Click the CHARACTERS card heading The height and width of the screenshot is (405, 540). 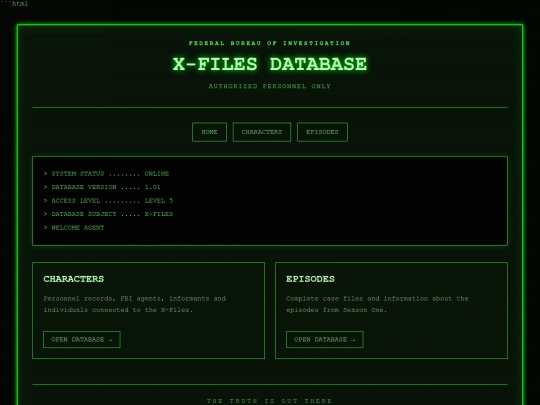pyautogui.click(x=74, y=279)
